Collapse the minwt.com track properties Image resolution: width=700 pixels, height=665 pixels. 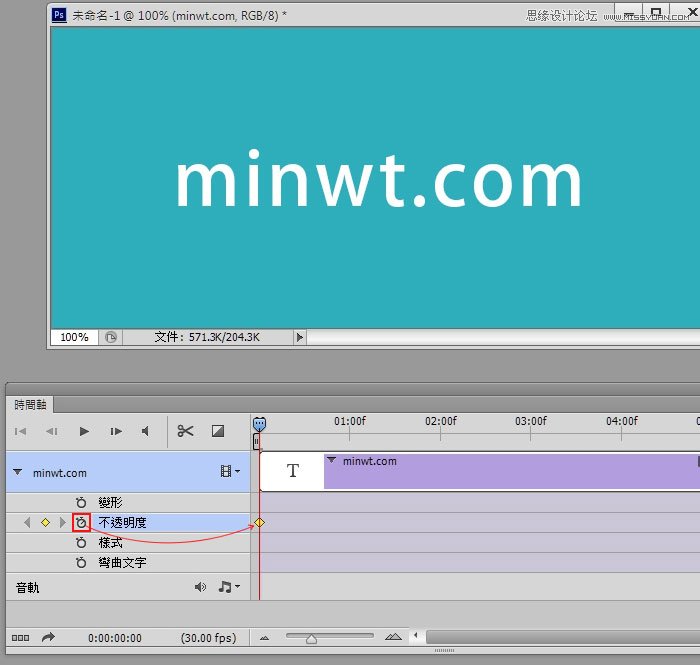click(17, 472)
